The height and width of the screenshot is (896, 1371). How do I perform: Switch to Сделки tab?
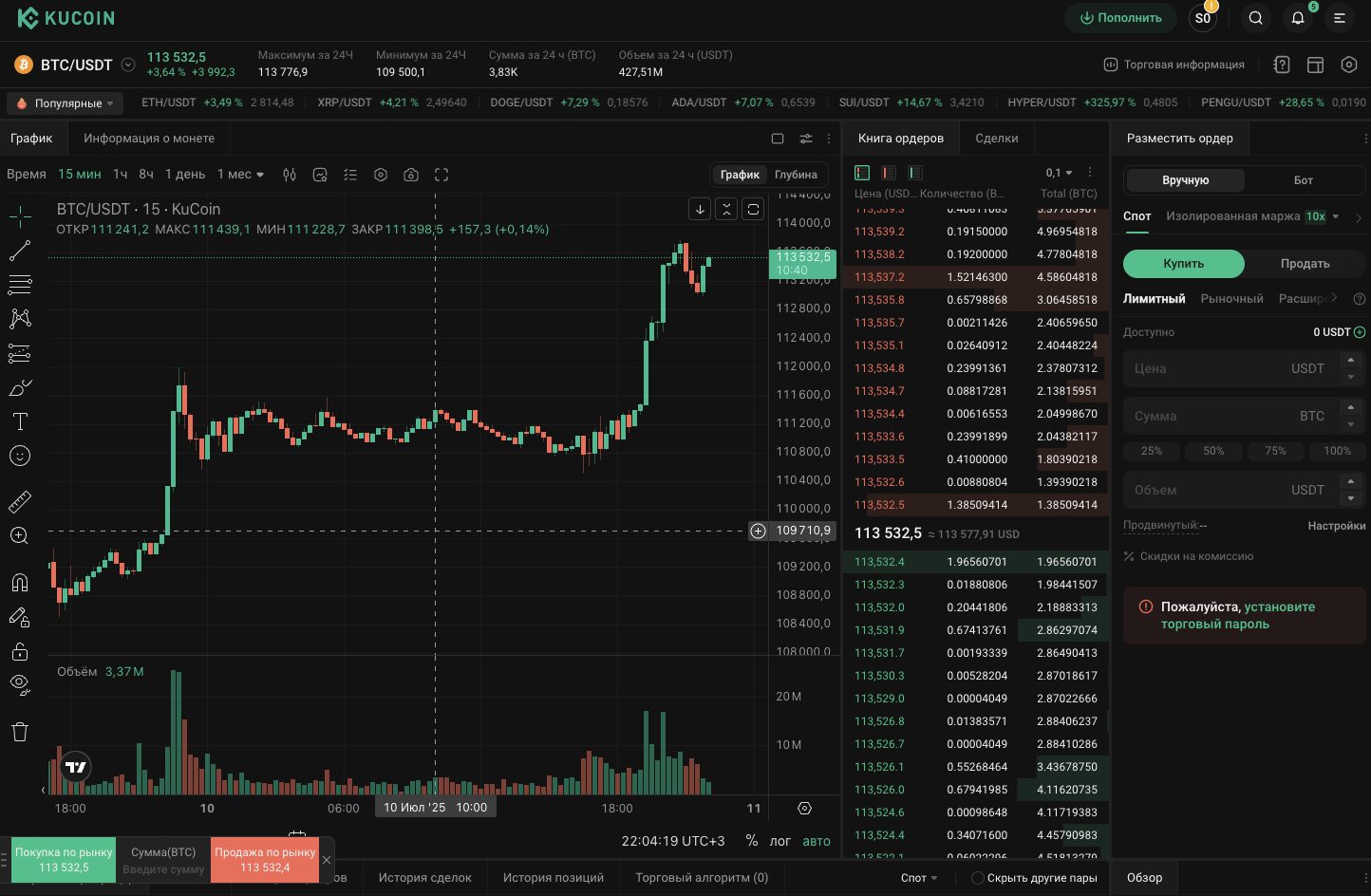[997, 139]
